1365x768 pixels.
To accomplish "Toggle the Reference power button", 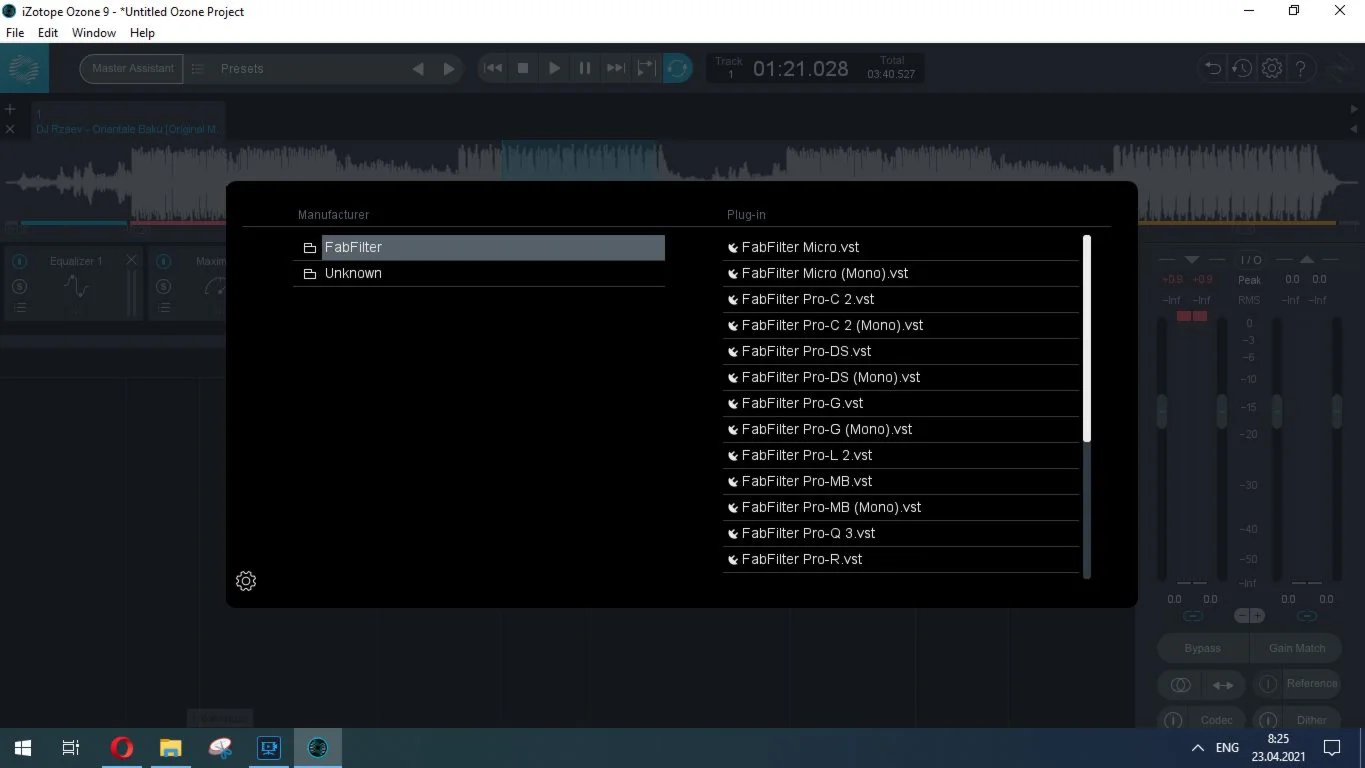I will [x=1267, y=685].
